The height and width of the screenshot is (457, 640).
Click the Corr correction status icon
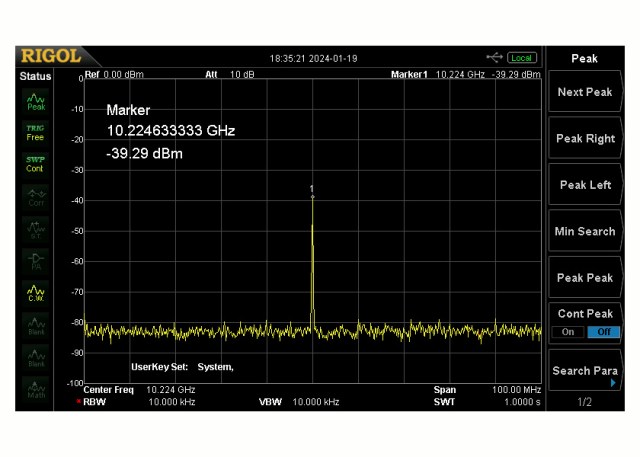point(35,197)
